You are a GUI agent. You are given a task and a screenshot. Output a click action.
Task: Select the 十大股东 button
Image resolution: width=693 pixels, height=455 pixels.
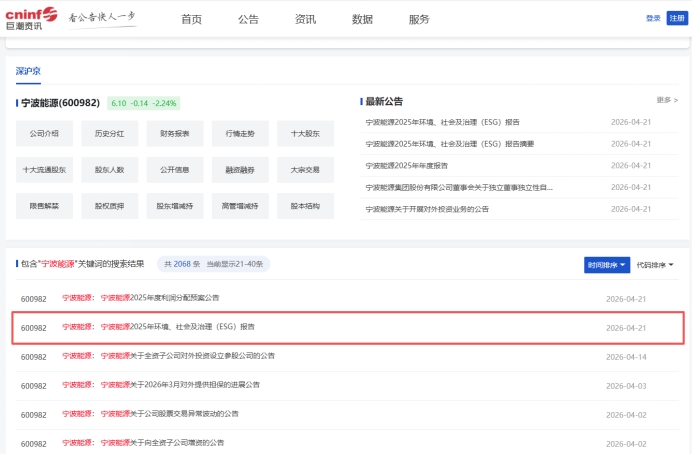(305, 133)
